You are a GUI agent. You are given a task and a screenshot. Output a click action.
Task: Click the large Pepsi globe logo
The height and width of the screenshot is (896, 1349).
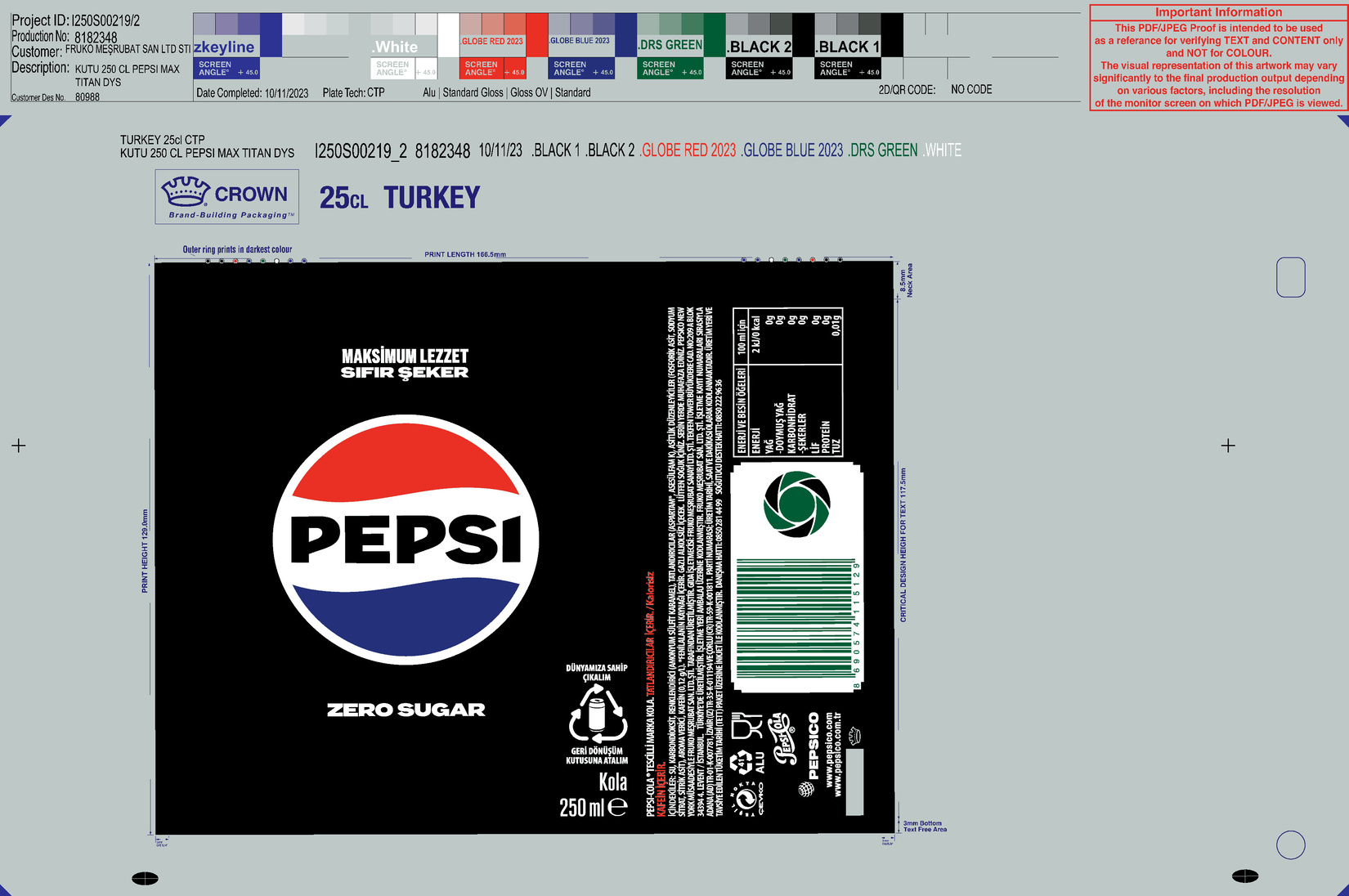(406, 540)
